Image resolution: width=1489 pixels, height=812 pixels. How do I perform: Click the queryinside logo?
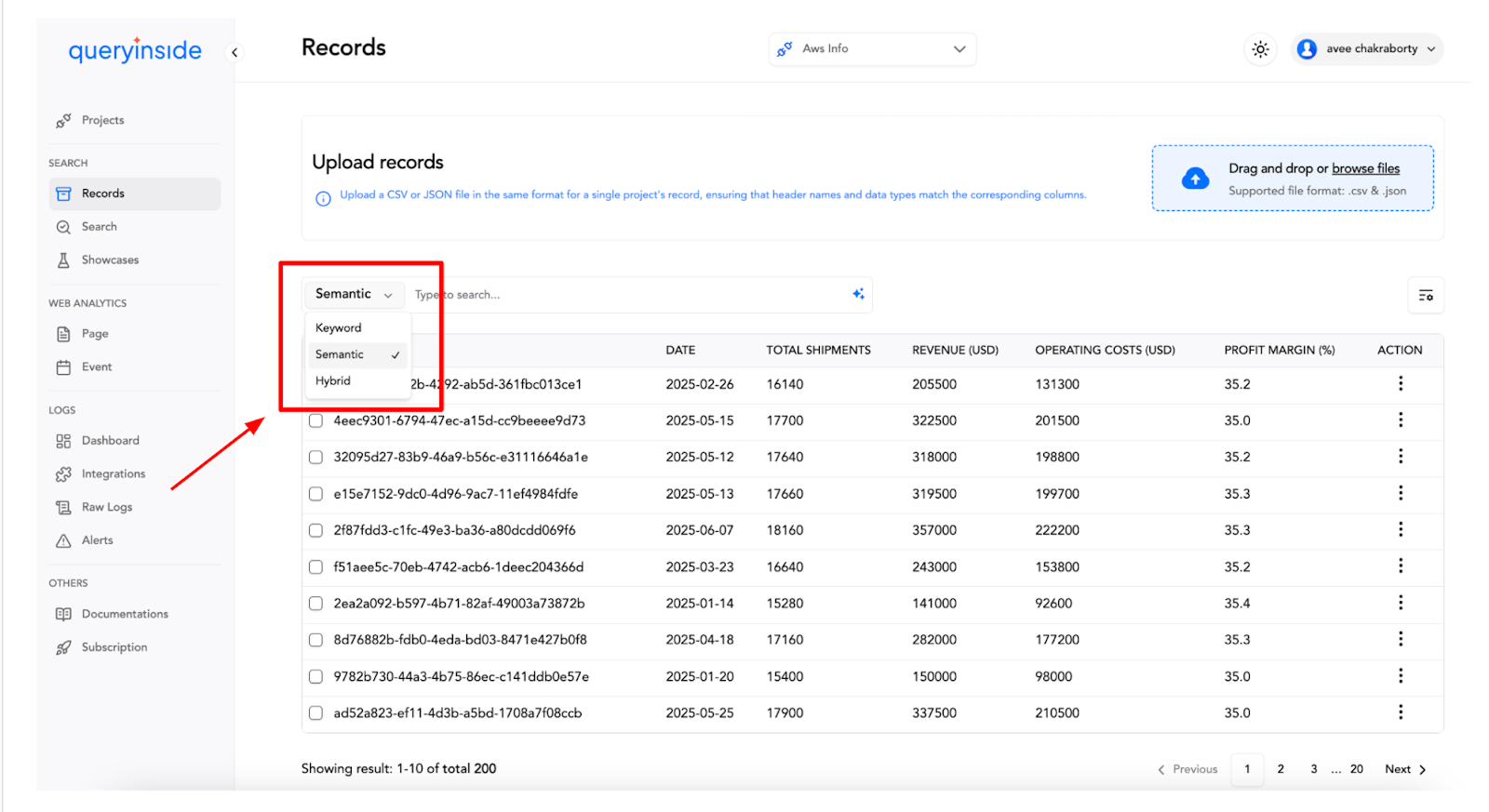[135, 49]
